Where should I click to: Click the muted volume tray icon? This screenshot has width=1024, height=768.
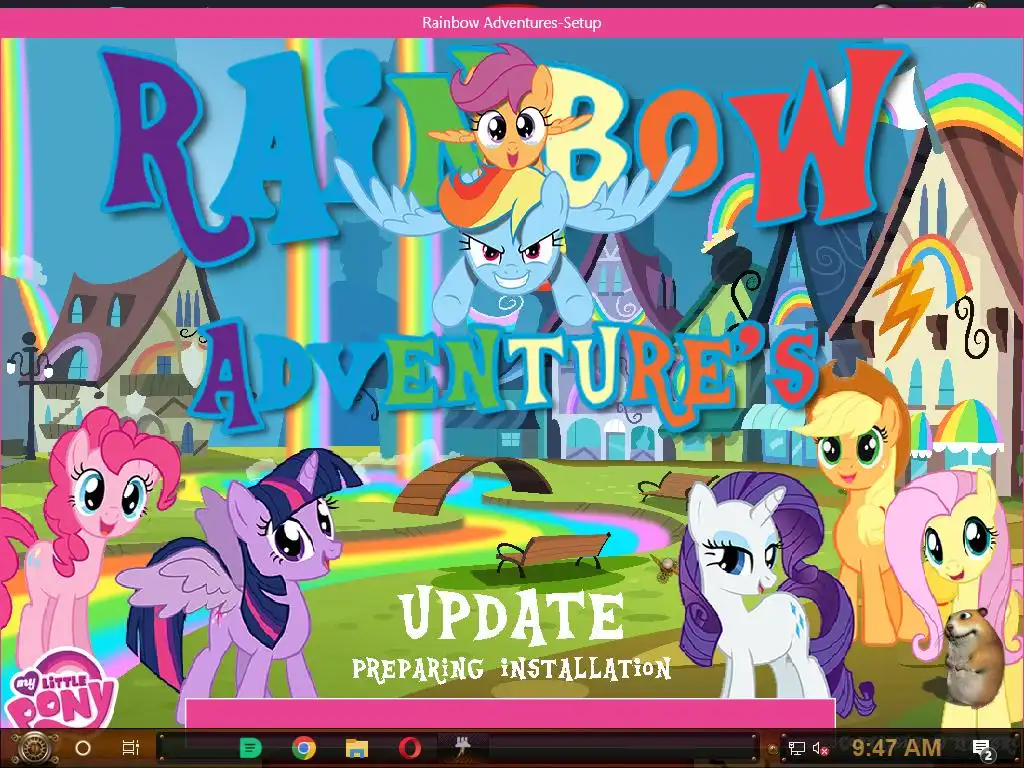[821, 748]
